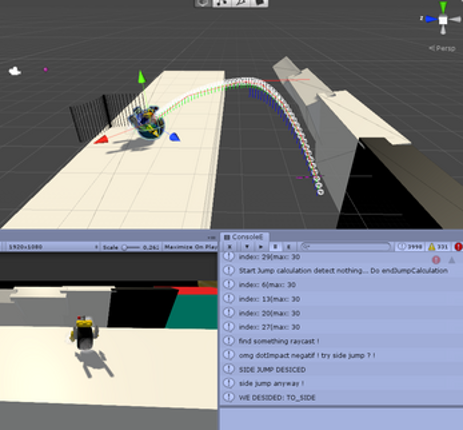This screenshot has height=430, width=463.
Task: Toggle the pause button in the console toolbar
Action: (275, 247)
